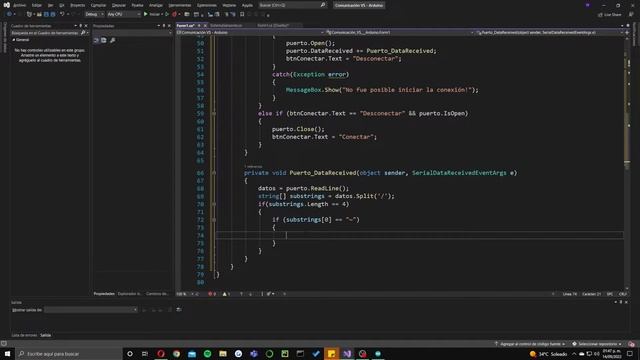
Task: Click the Save All icon in the toolbar
Action: pos(53,14)
